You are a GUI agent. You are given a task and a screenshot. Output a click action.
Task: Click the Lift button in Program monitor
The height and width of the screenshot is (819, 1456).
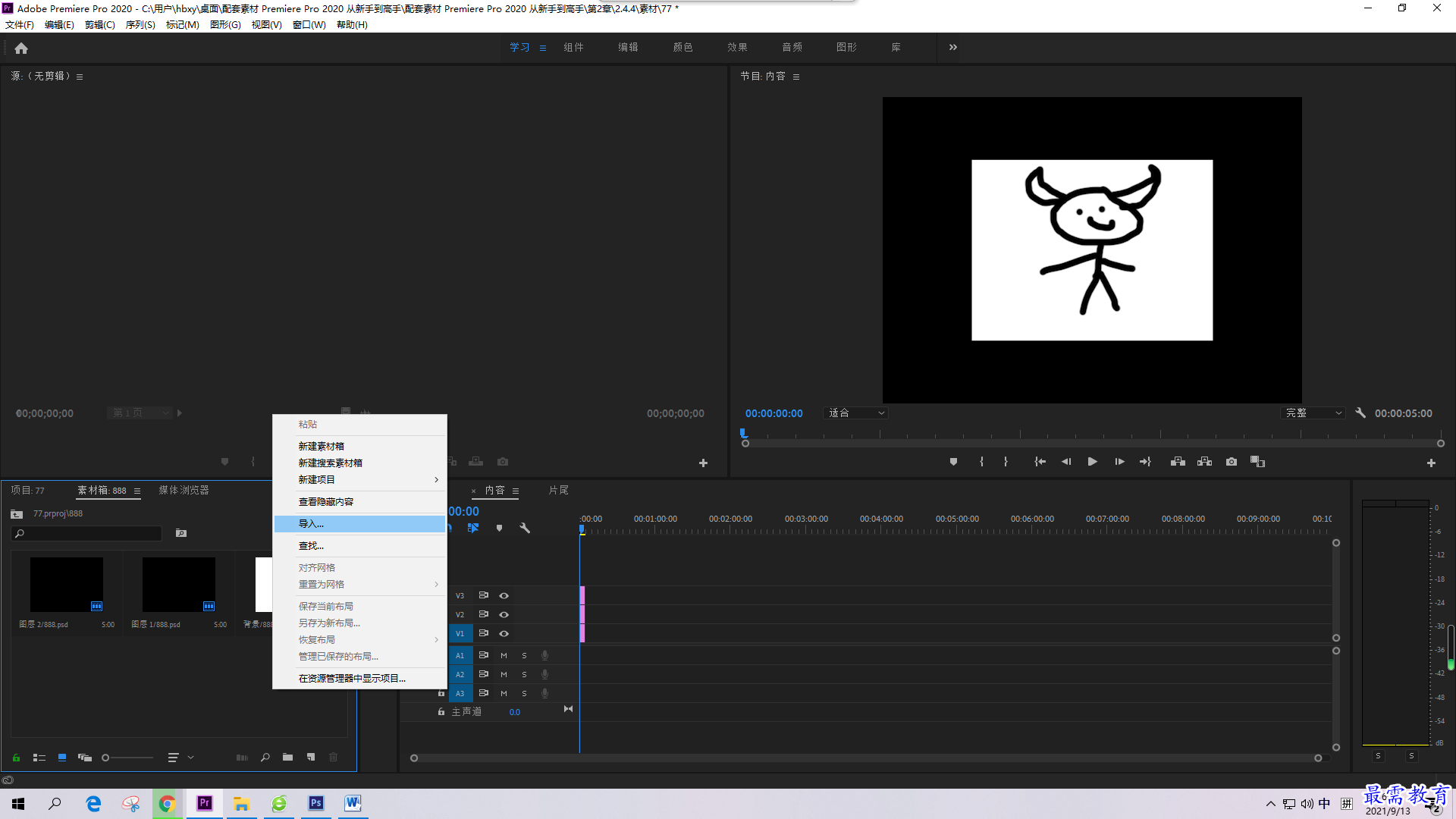click(1178, 462)
